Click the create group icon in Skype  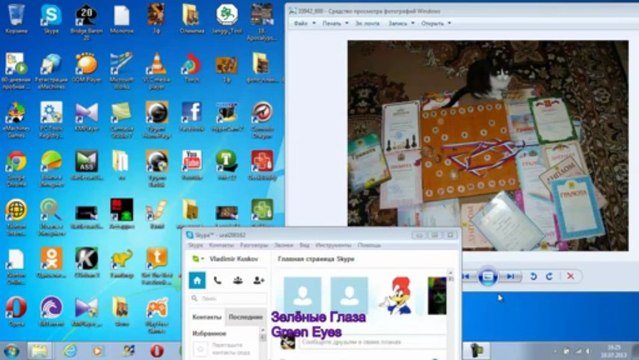click(x=238, y=280)
